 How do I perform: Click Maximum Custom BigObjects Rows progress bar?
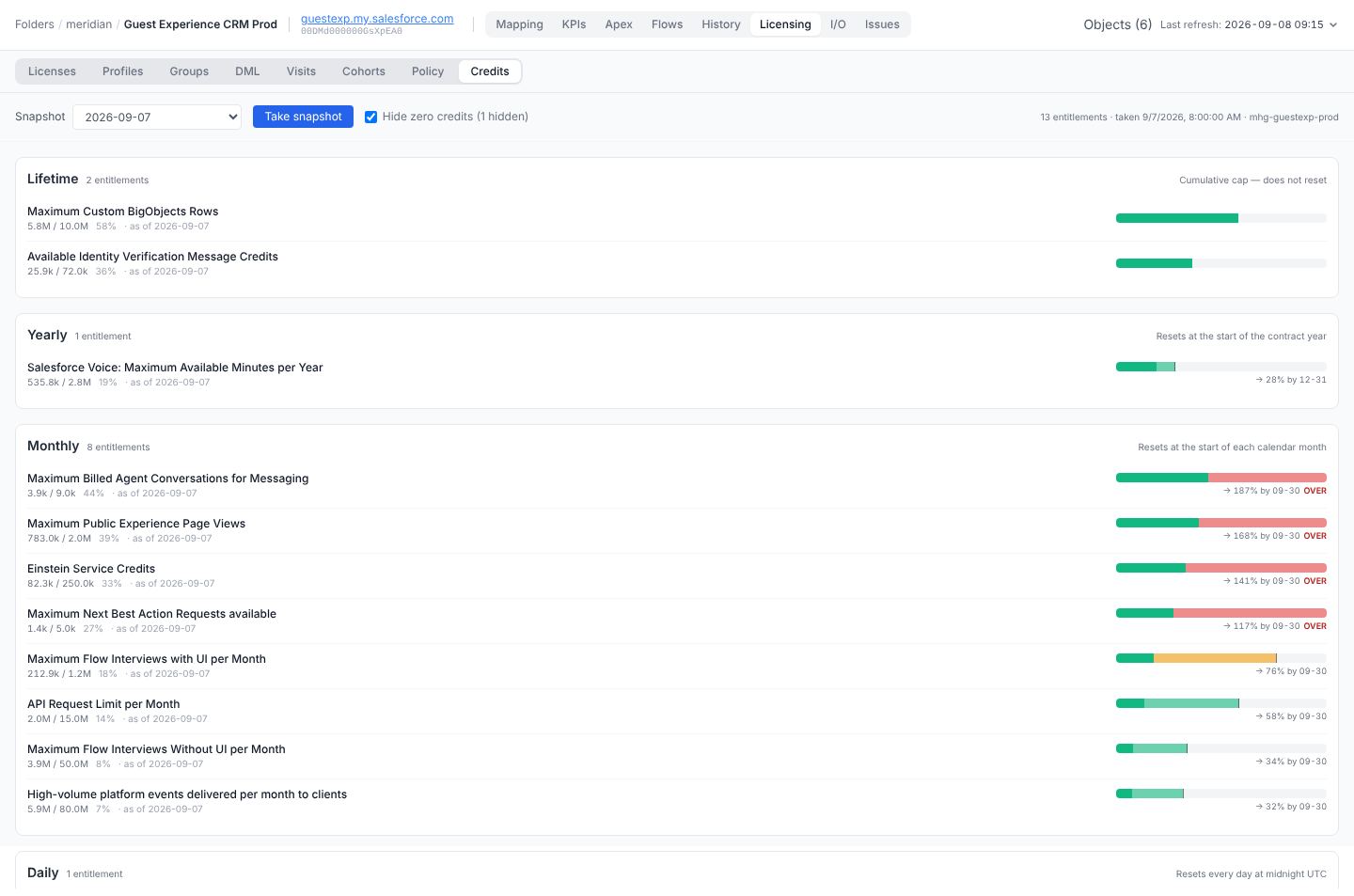(1221, 218)
